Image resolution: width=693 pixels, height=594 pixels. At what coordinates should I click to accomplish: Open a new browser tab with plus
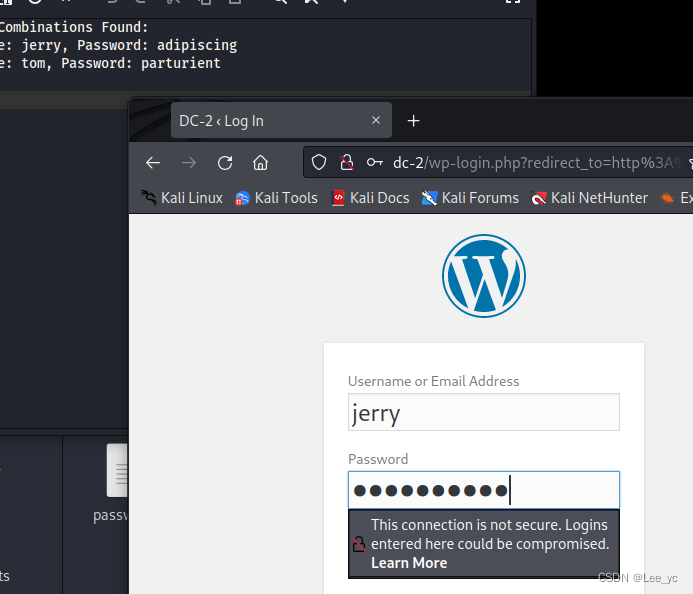coord(413,121)
